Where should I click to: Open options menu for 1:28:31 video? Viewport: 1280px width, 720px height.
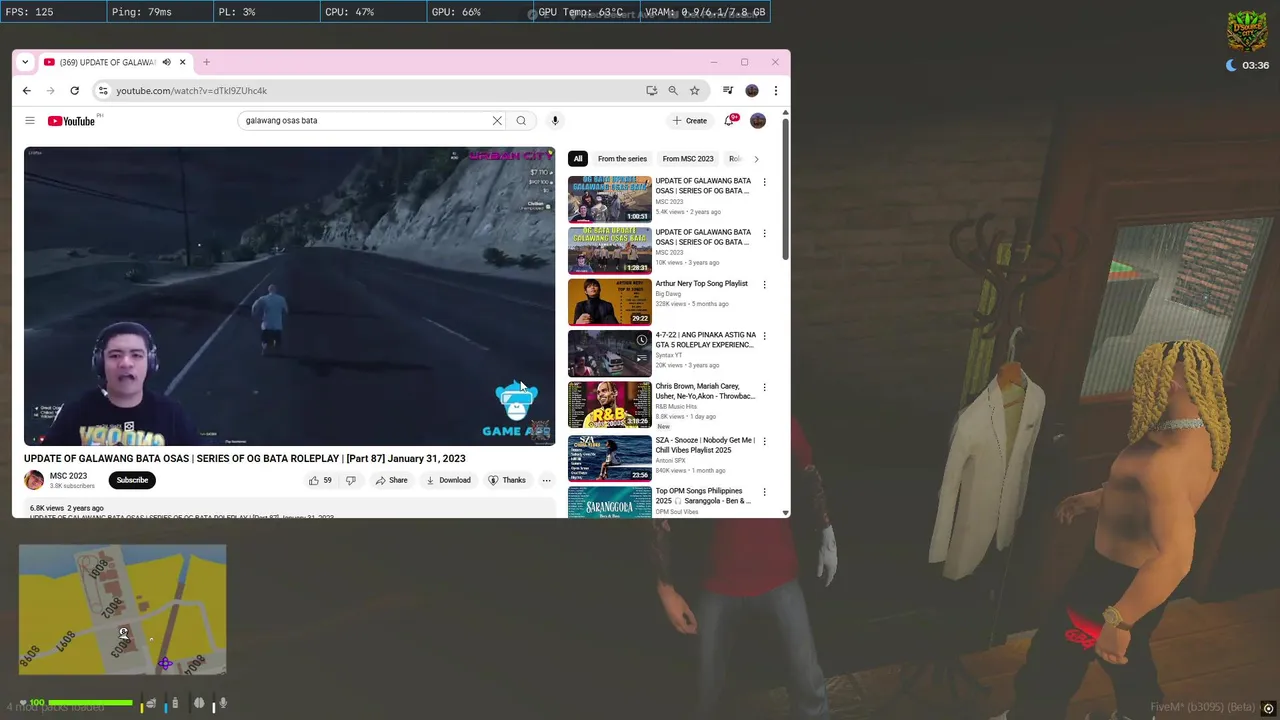click(x=765, y=233)
